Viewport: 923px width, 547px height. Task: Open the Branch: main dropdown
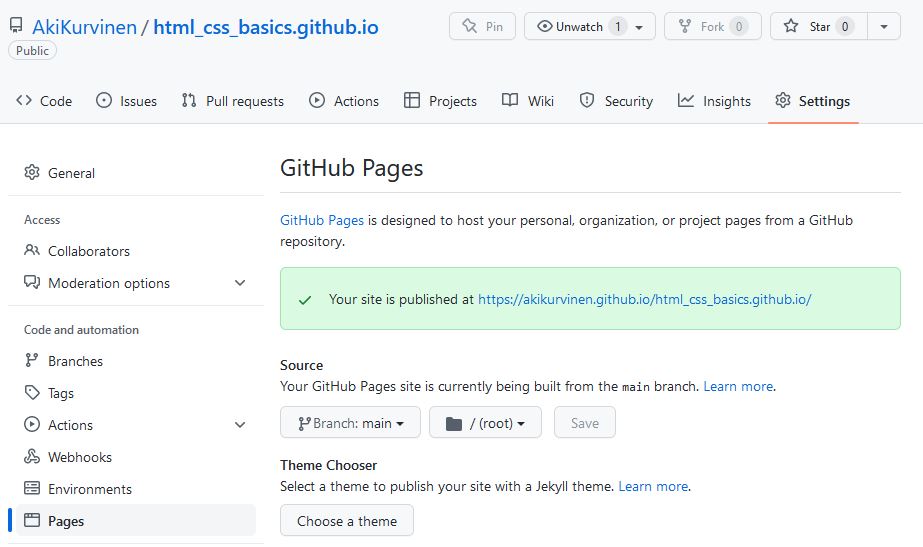tap(350, 423)
